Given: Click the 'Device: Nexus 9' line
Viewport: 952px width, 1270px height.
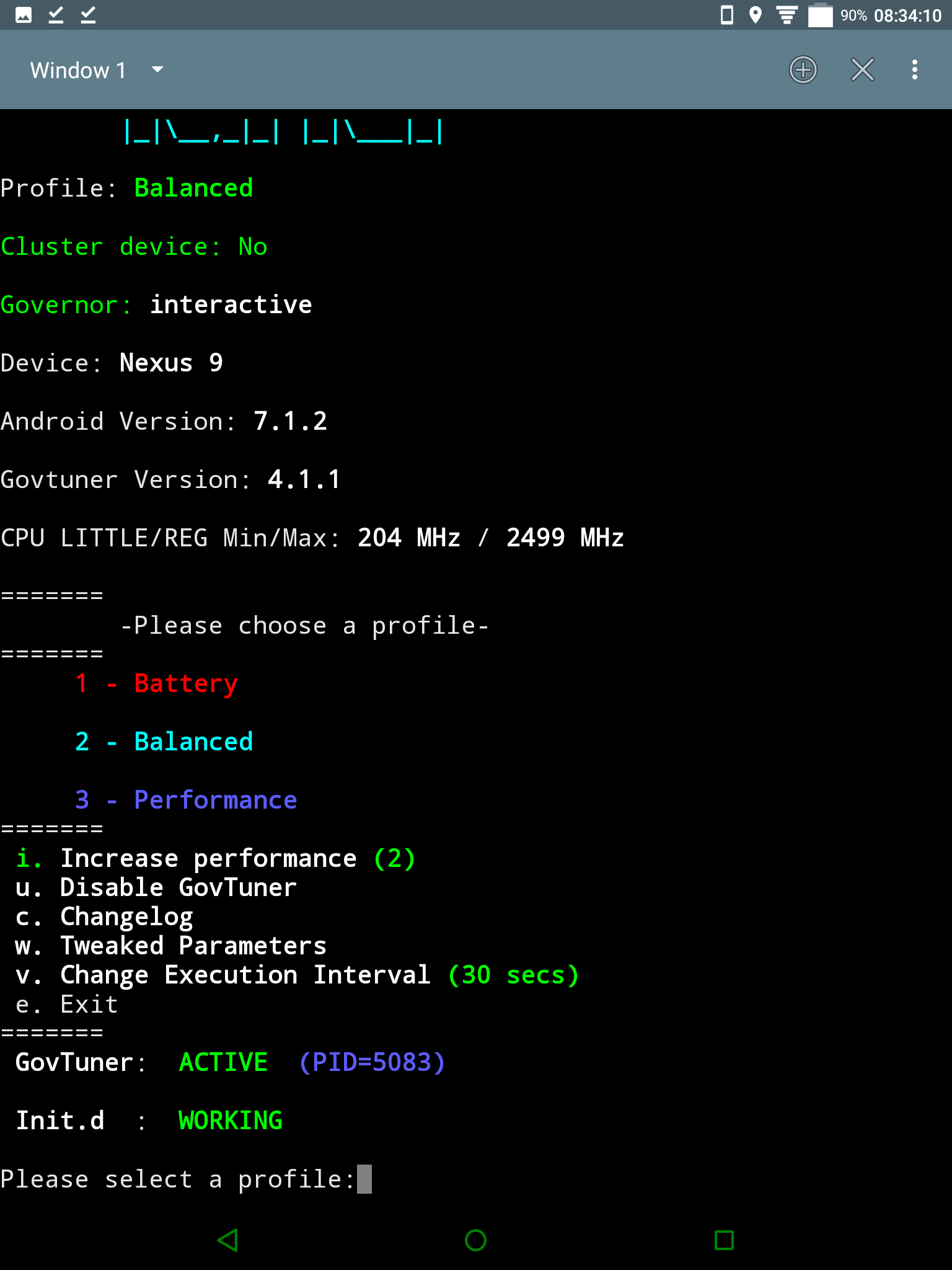Looking at the screenshot, I should click(112, 363).
